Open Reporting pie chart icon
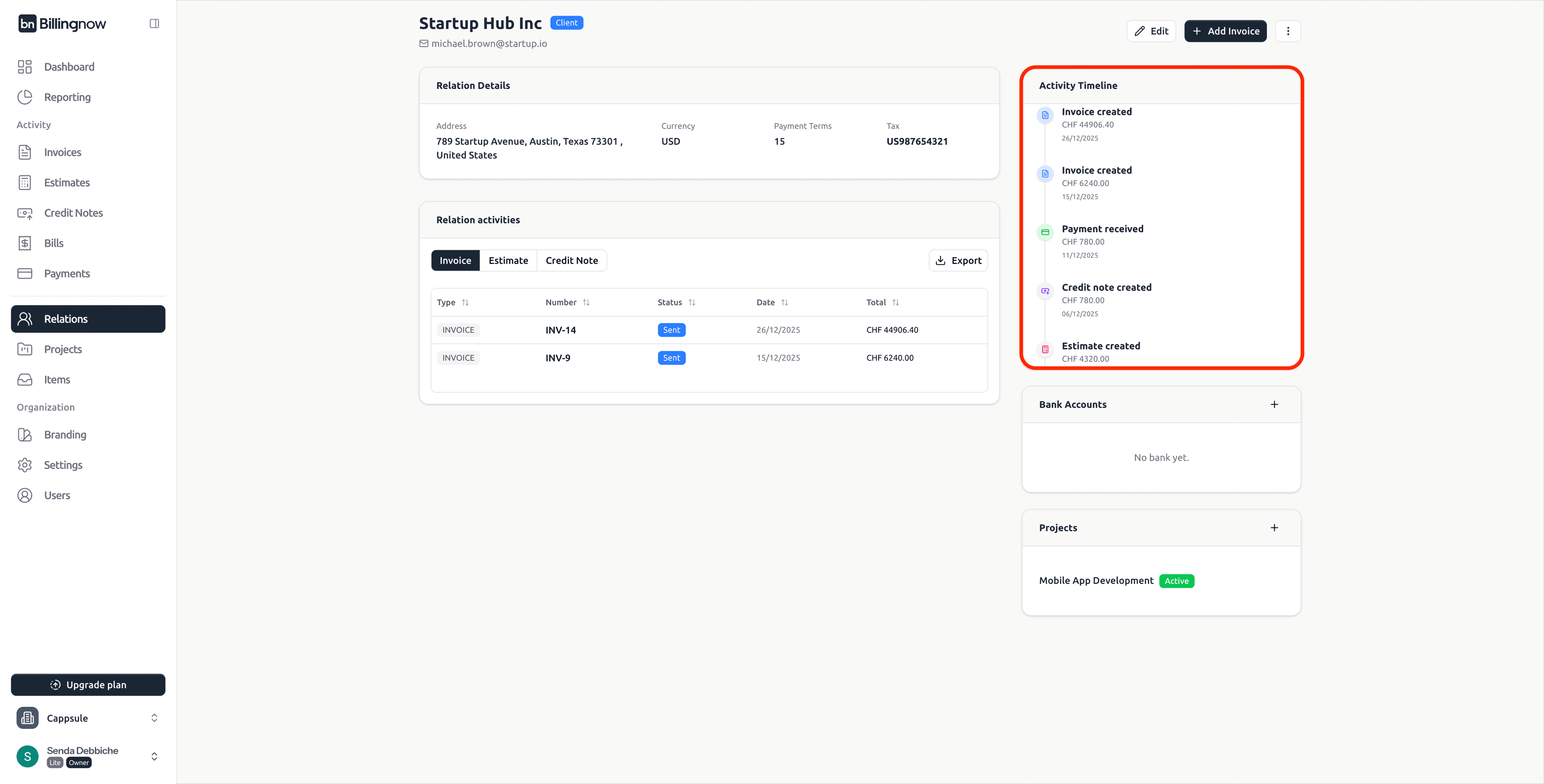Image resolution: width=1544 pixels, height=784 pixels. click(x=25, y=97)
